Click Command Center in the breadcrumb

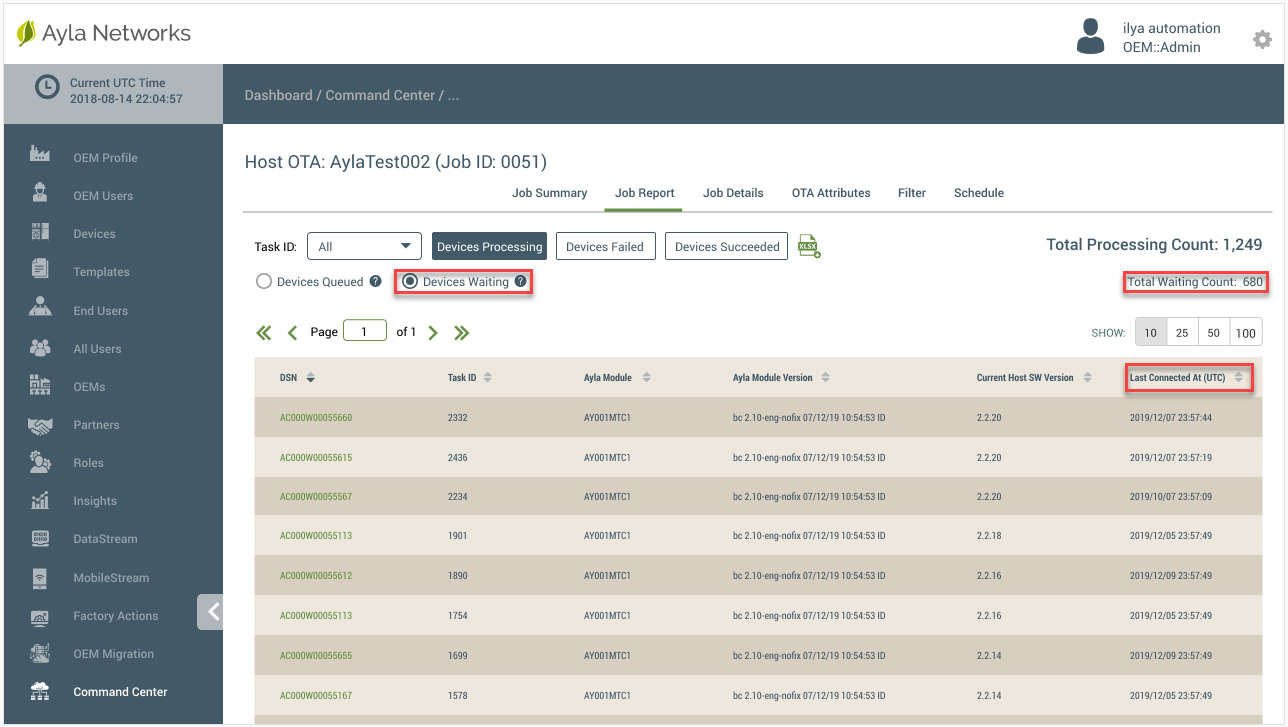380,95
